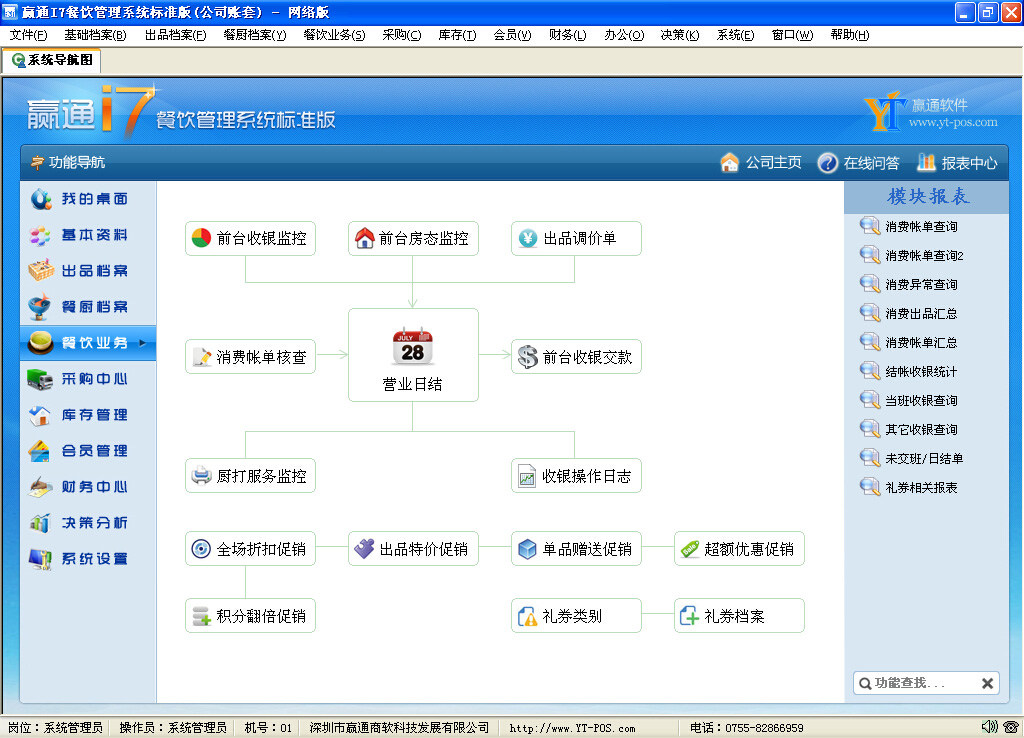The image size is (1024, 738).
Task: Switch to 系统导航图 tab
Action: 52,60
